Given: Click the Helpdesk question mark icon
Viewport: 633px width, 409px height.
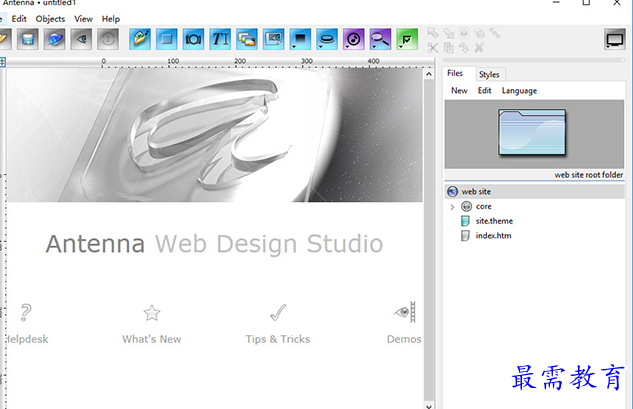Looking at the screenshot, I should click(x=26, y=313).
